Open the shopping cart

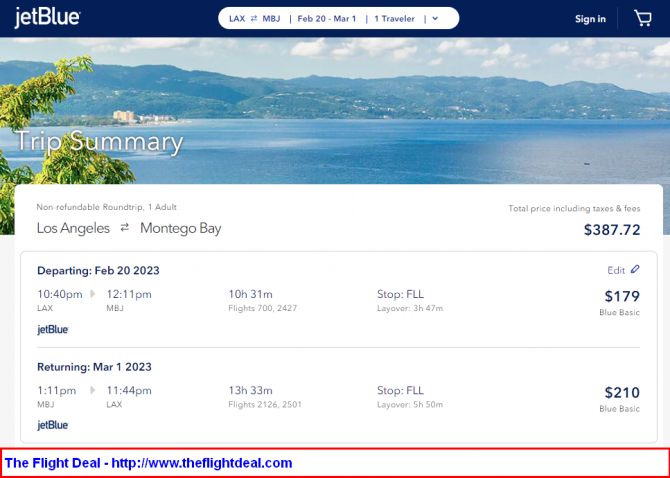pos(643,18)
